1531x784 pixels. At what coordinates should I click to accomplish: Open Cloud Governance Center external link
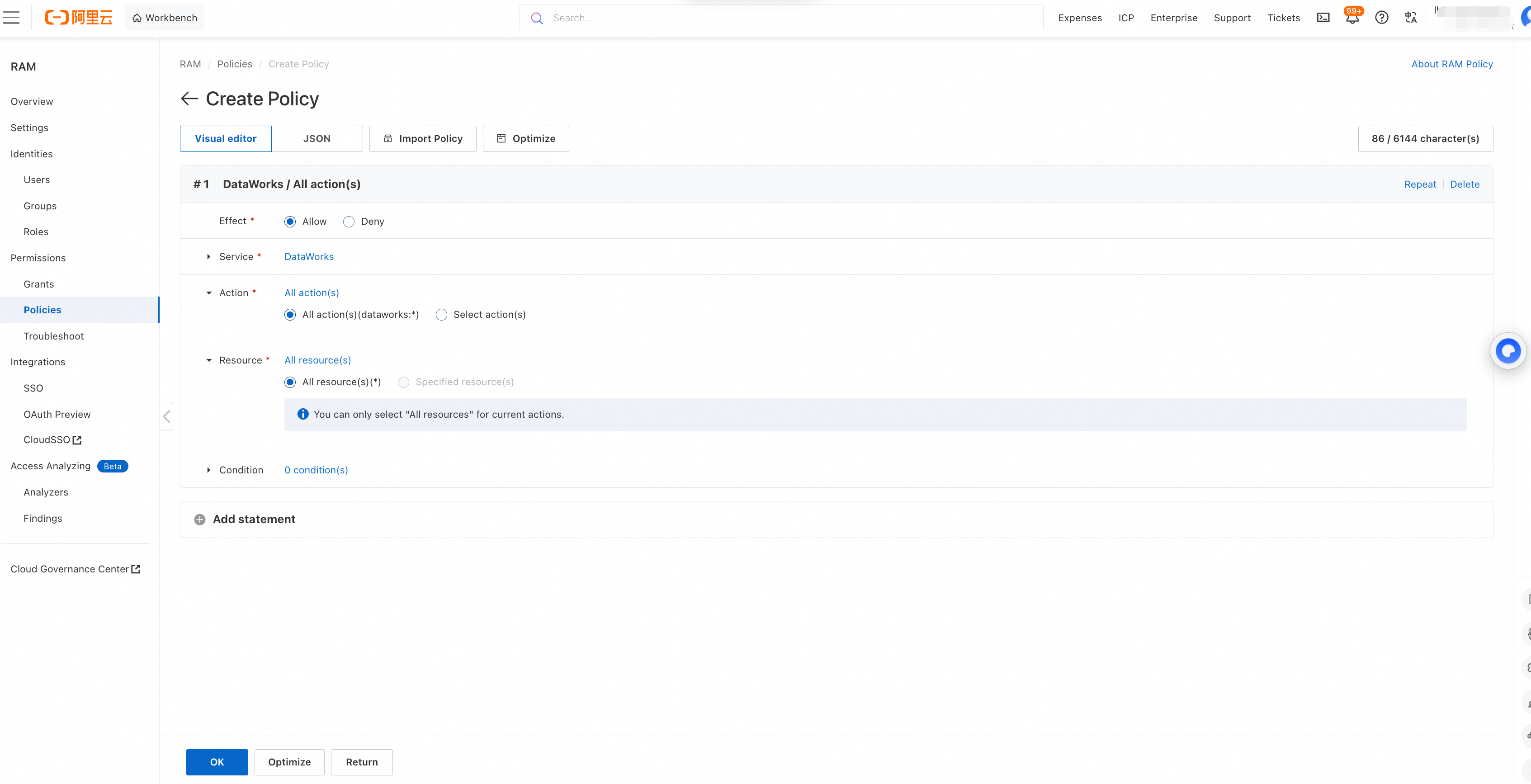[x=76, y=569]
